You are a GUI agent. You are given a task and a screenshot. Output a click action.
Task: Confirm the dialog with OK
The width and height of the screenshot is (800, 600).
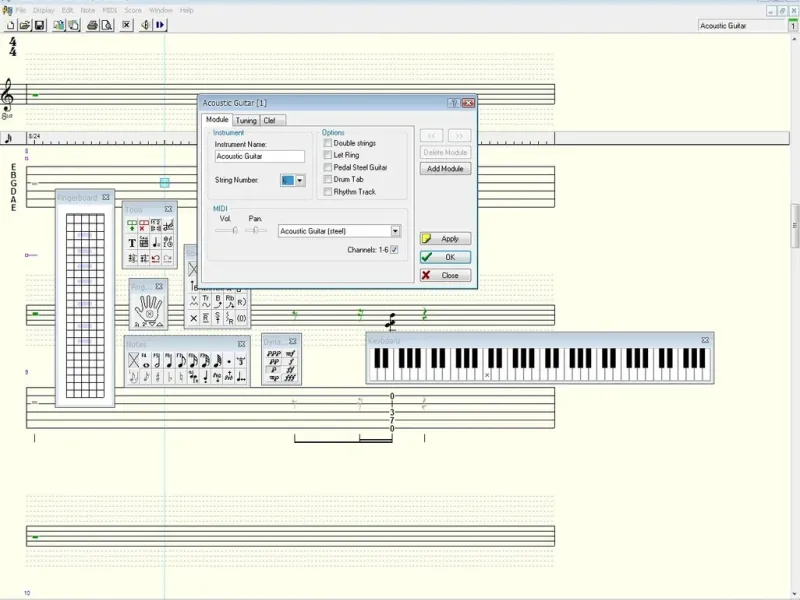point(445,257)
